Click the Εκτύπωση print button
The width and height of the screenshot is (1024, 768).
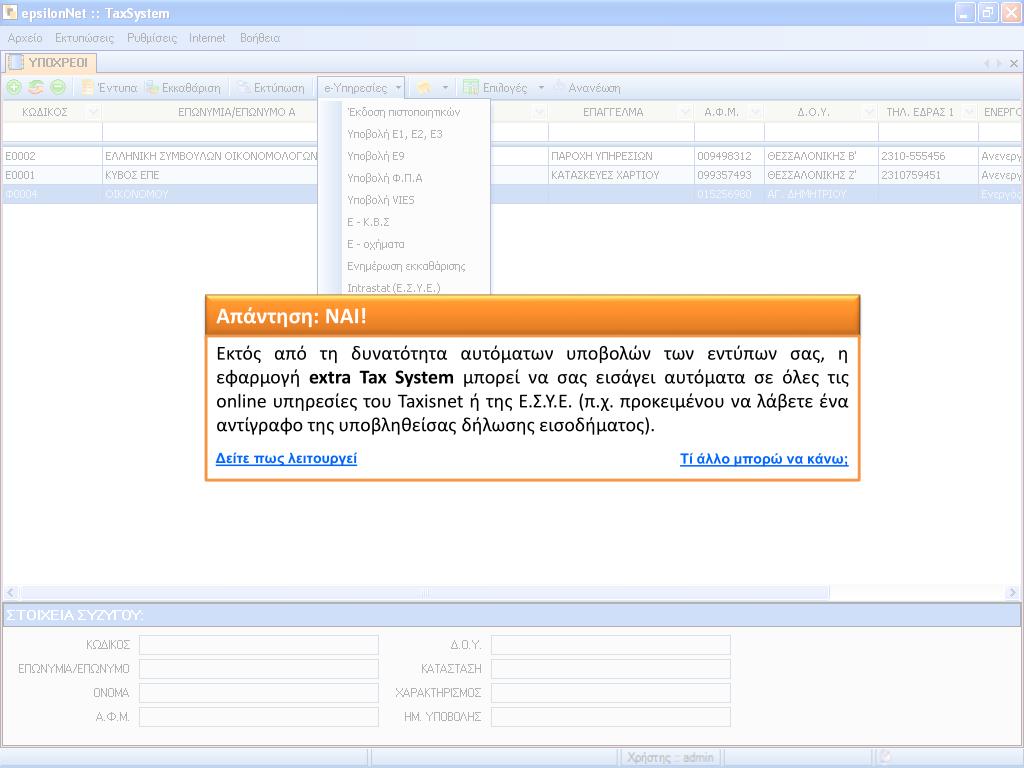click(271, 88)
